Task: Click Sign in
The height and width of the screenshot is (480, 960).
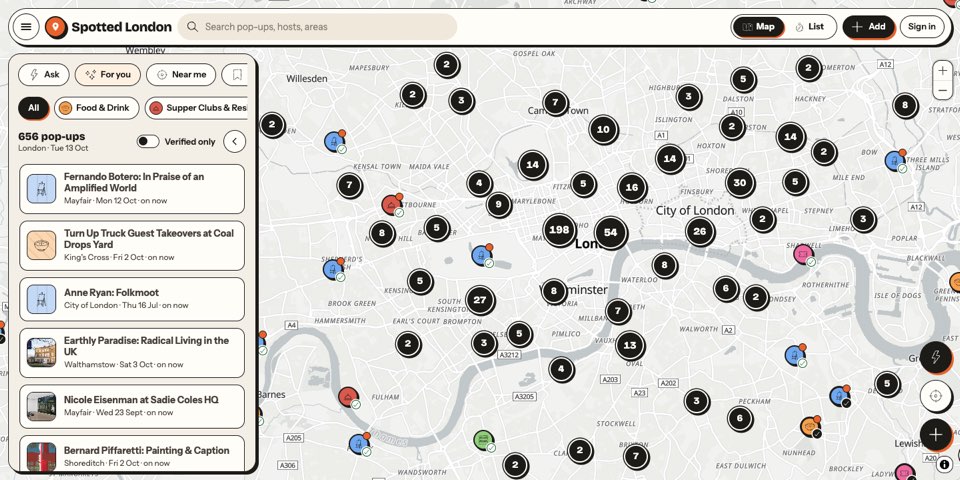Action: click(921, 27)
